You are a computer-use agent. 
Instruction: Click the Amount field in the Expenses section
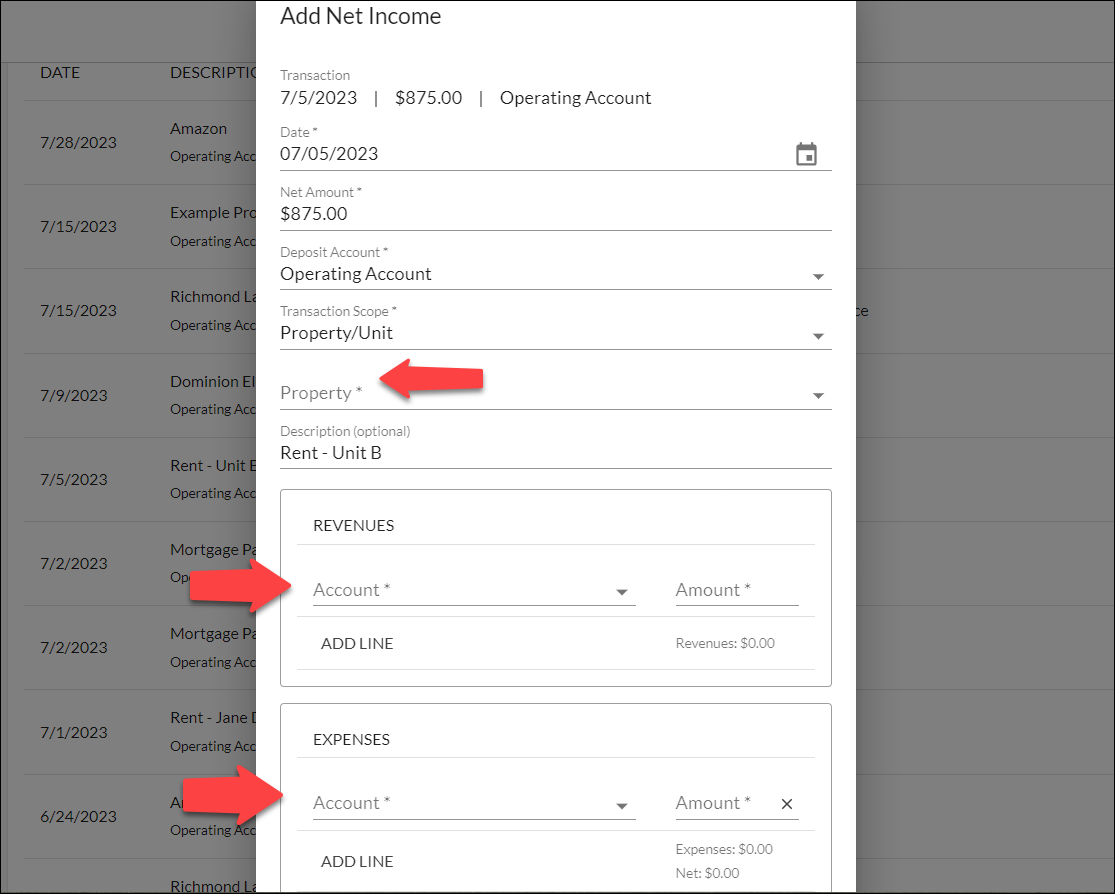722,803
